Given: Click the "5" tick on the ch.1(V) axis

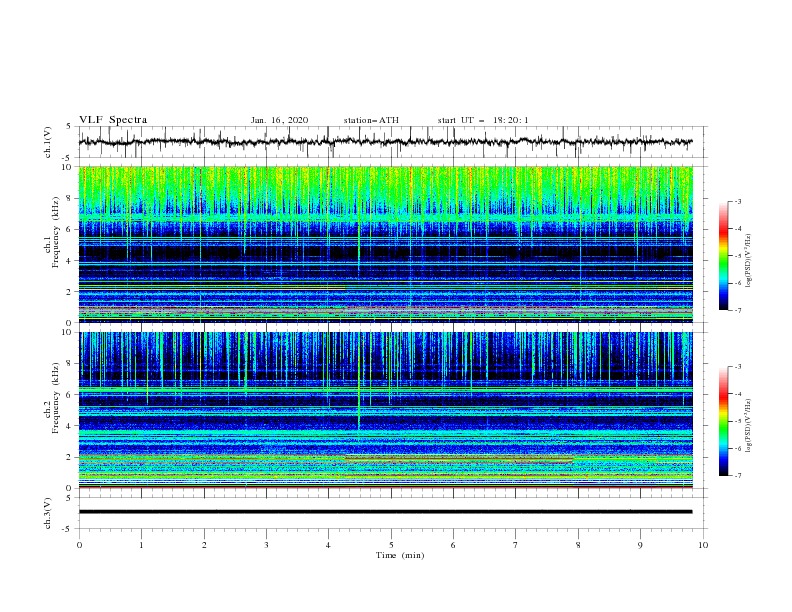Looking at the screenshot, I should (69, 127).
